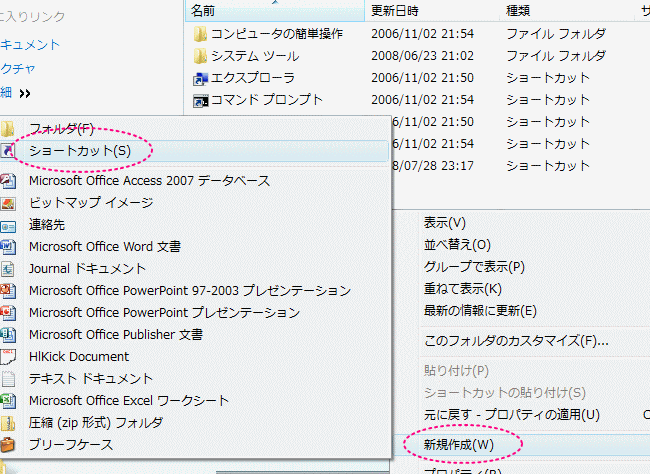Viewport: 650px width, 474px height.
Task: Click the Access database icon in submenu
Action: coord(8,181)
